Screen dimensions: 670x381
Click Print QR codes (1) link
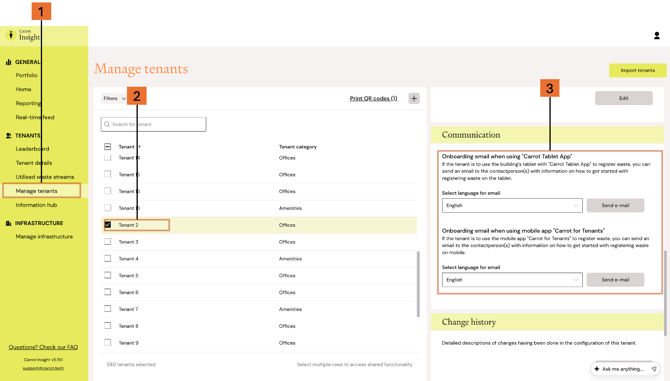click(373, 99)
